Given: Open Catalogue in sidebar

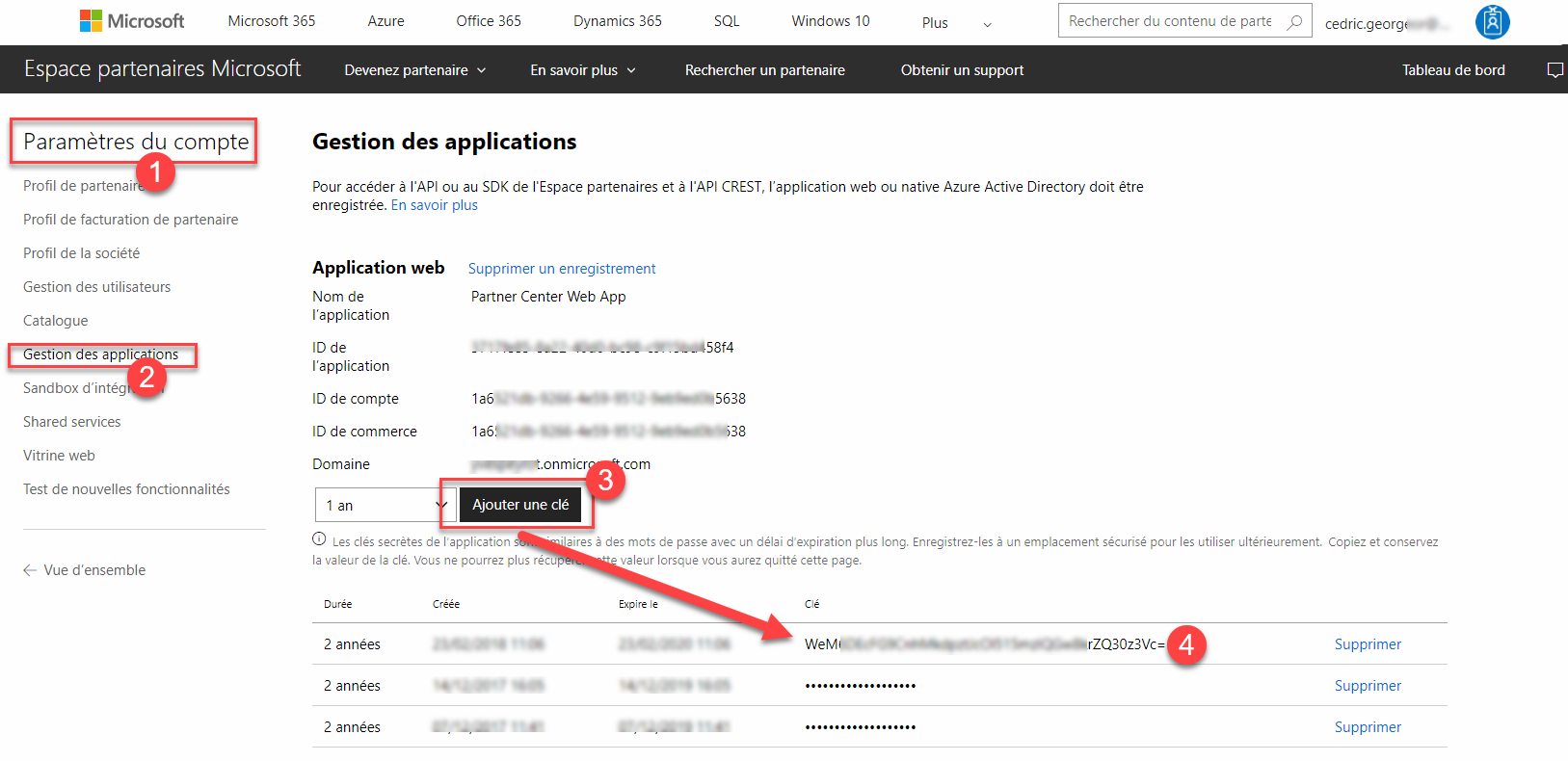Looking at the screenshot, I should (x=55, y=321).
